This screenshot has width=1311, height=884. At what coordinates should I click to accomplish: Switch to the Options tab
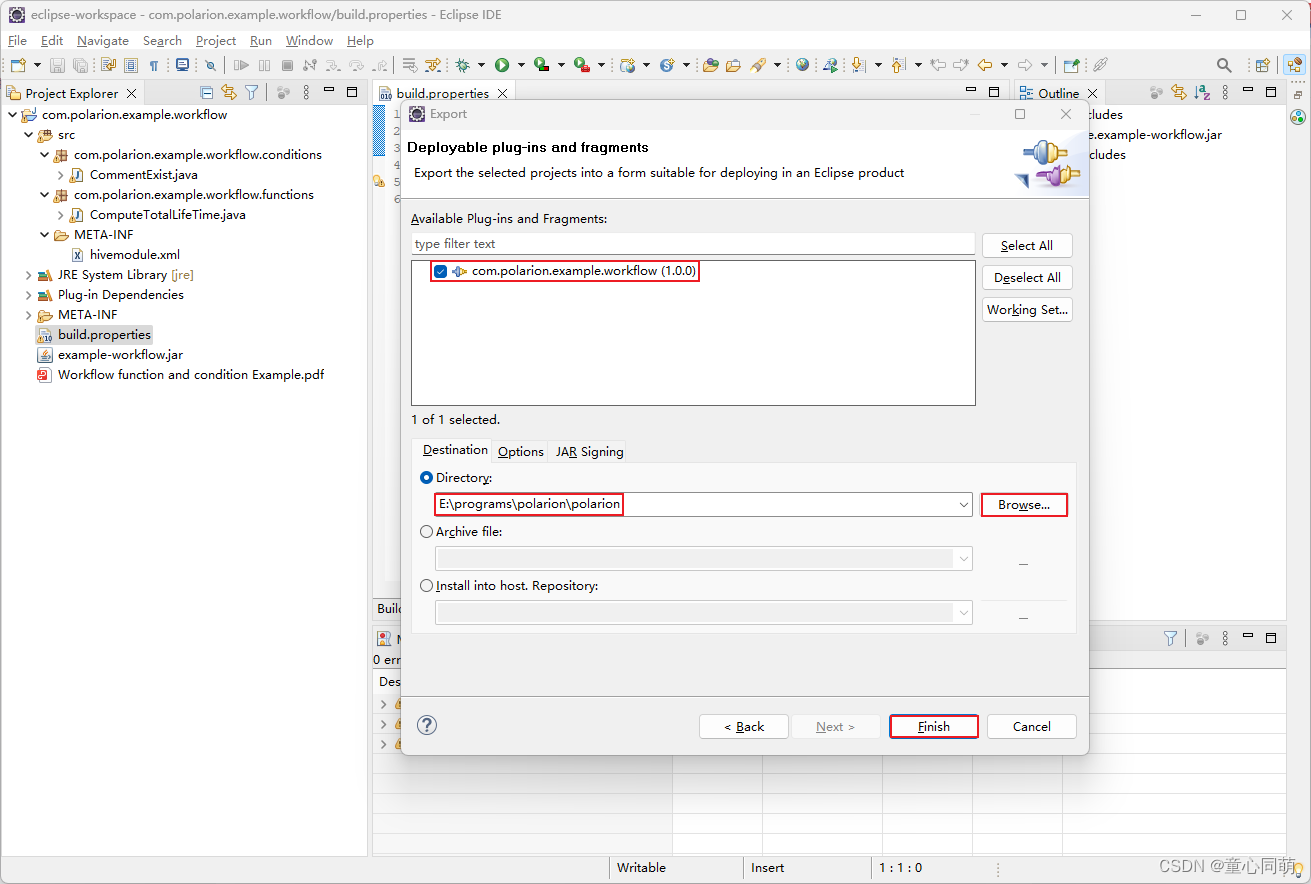tap(521, 451)
